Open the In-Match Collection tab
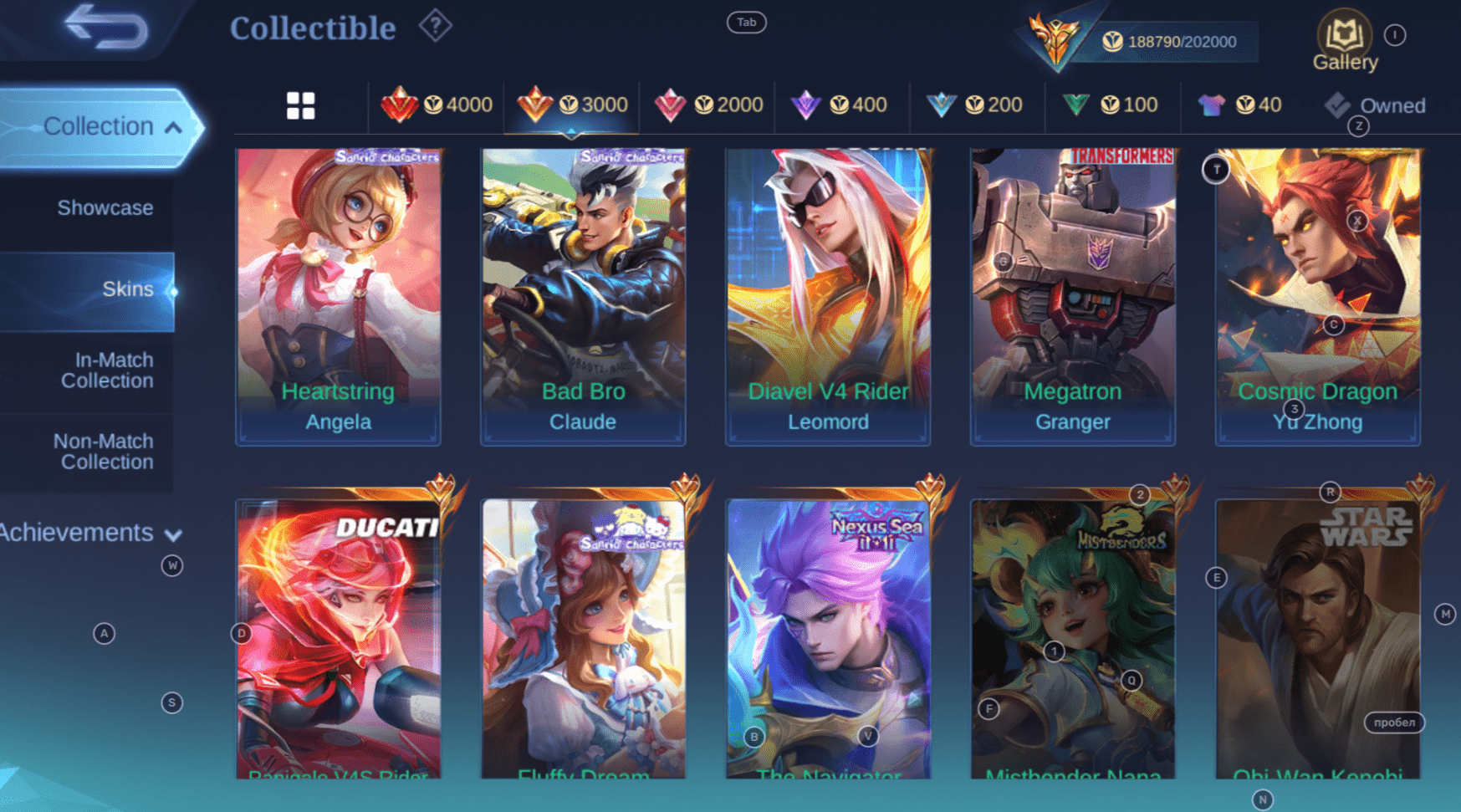Image resolution: width=1461 pixels, height=812 pixels. coord(107,370)
